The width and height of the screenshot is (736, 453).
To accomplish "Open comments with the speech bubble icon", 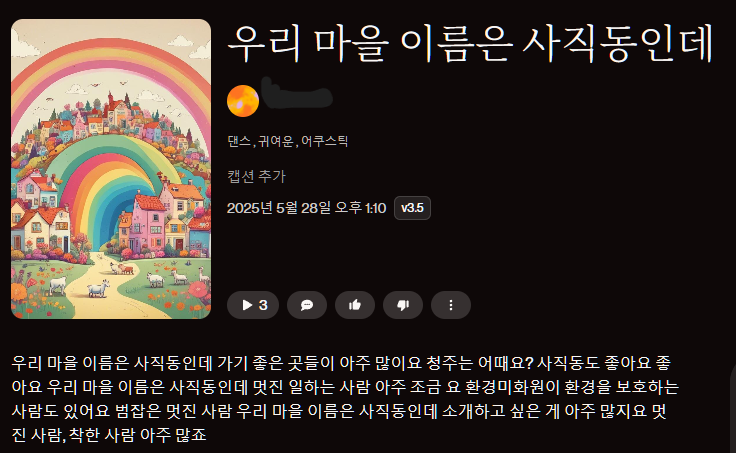I will 307,305.
